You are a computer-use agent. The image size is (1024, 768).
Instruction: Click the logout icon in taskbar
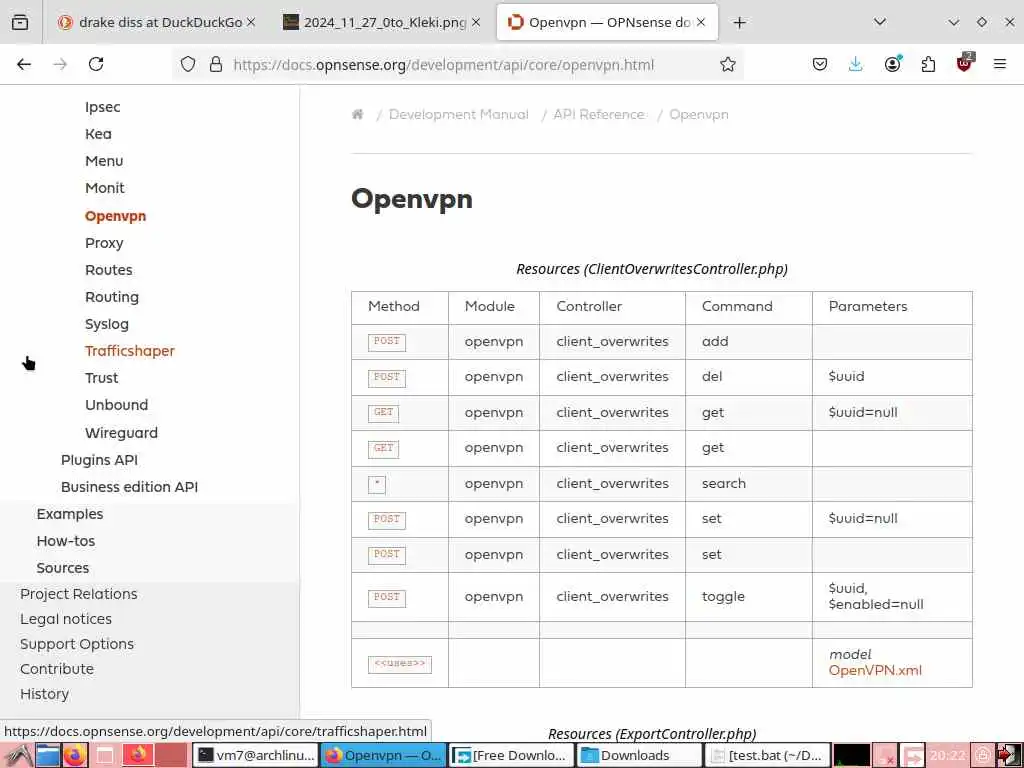pyautogui.click(x=1008, y=756)
